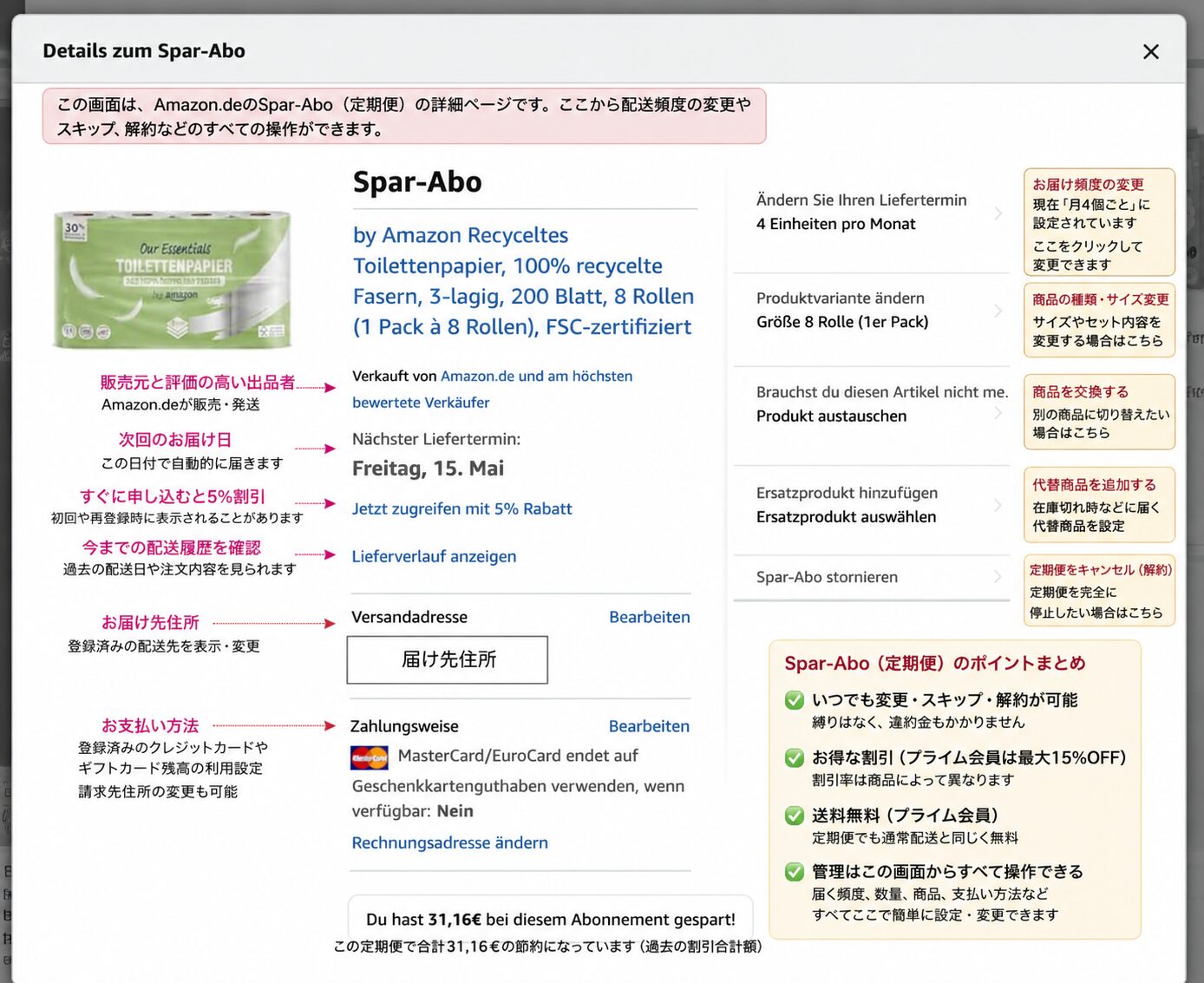
Task: Expand the Produkt austauschen chevron
Action: pyautogui.click(x=998, y=413)
